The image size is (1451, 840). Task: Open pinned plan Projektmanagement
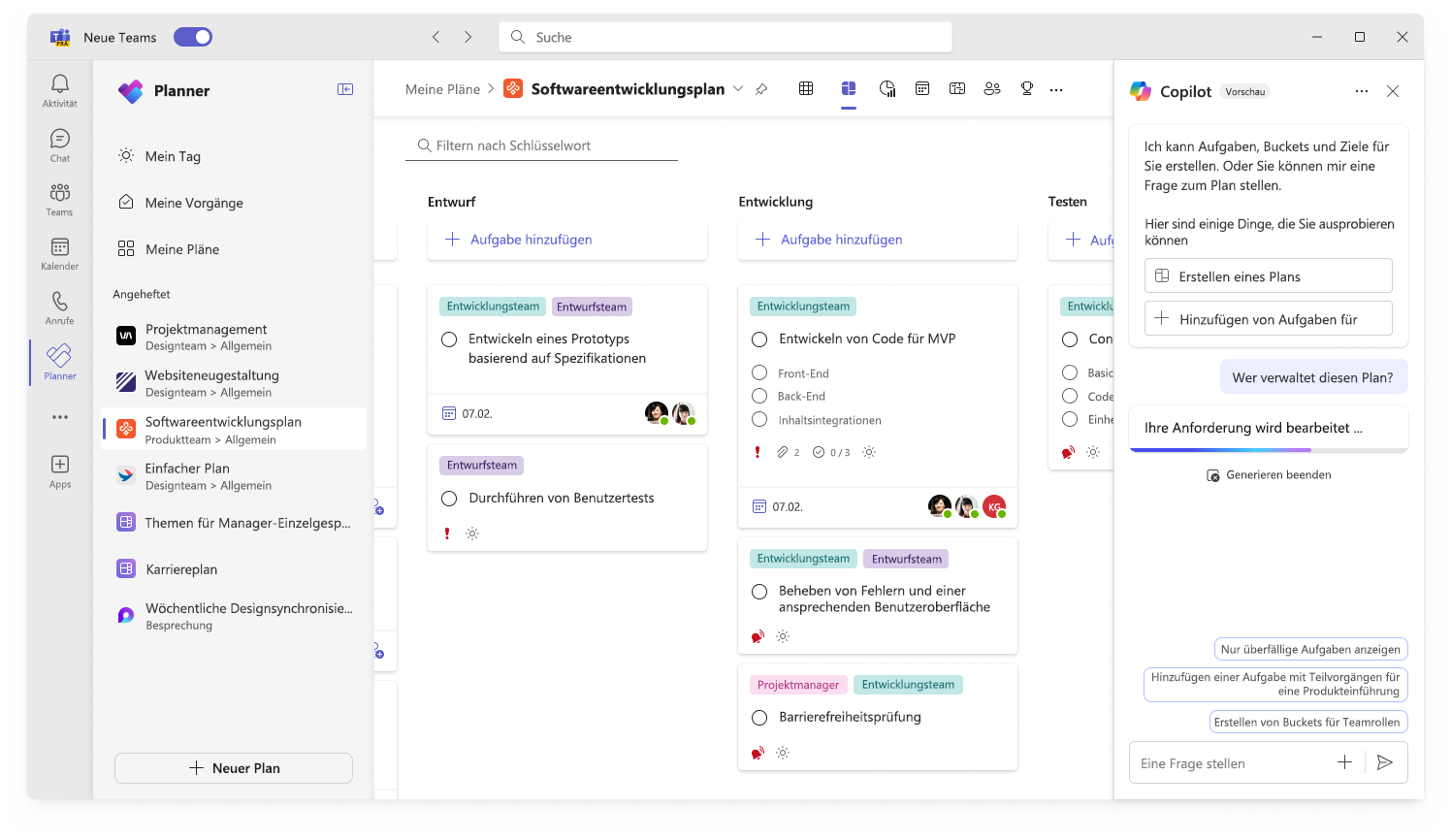234,337
